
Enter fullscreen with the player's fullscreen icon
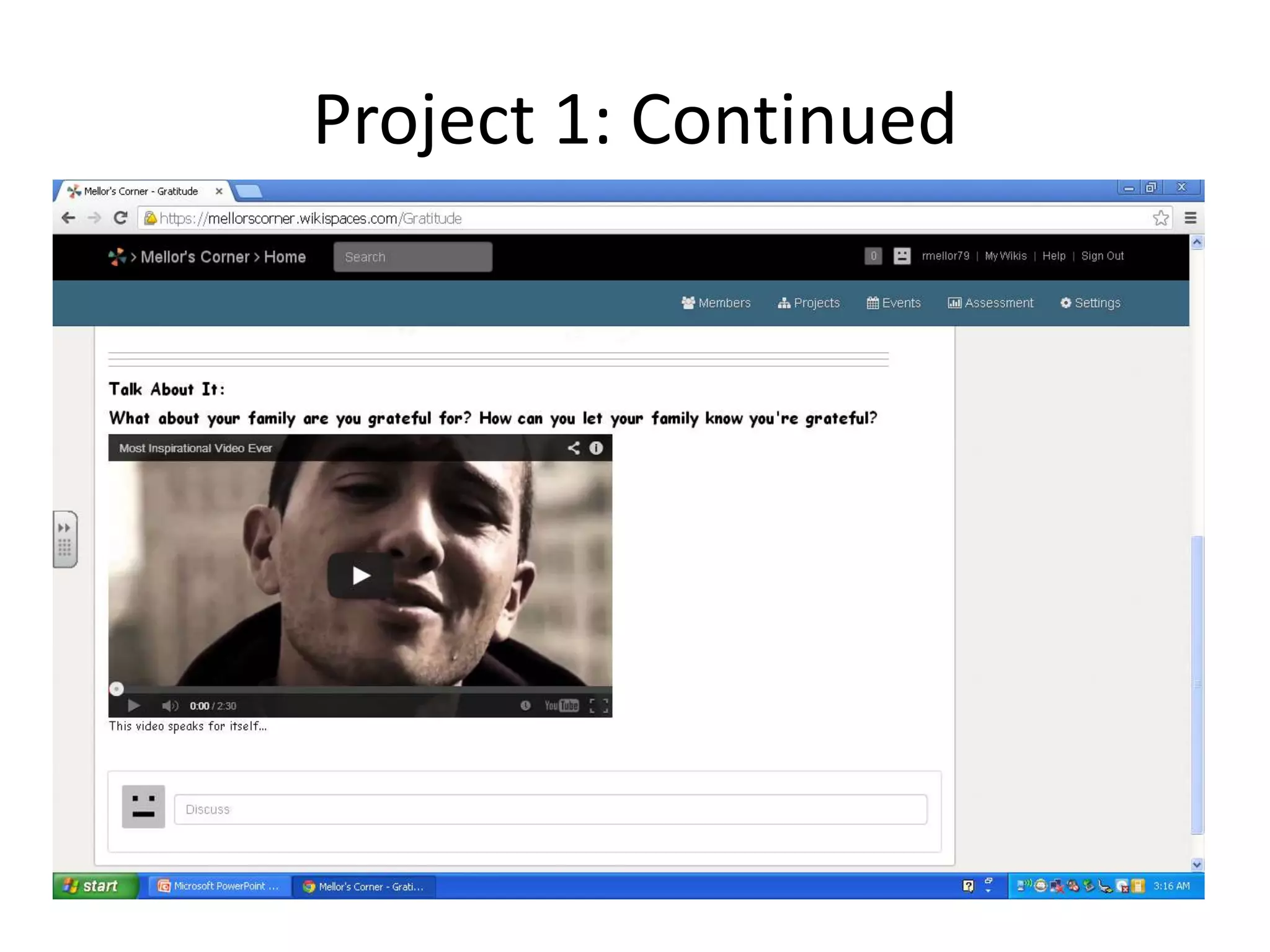tap(598, 705)
